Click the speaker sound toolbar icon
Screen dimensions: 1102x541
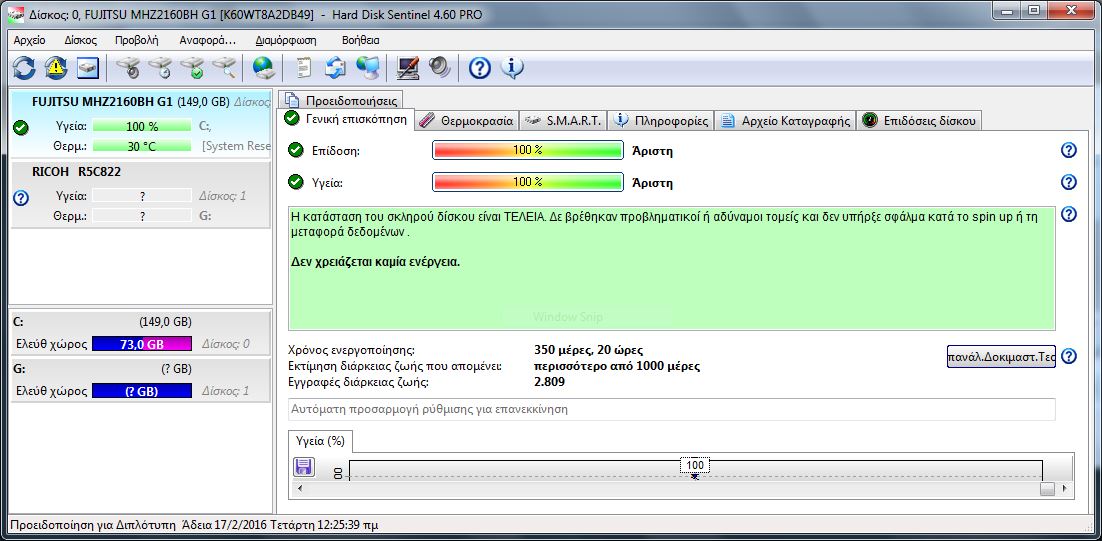click(x=440, y=68)
